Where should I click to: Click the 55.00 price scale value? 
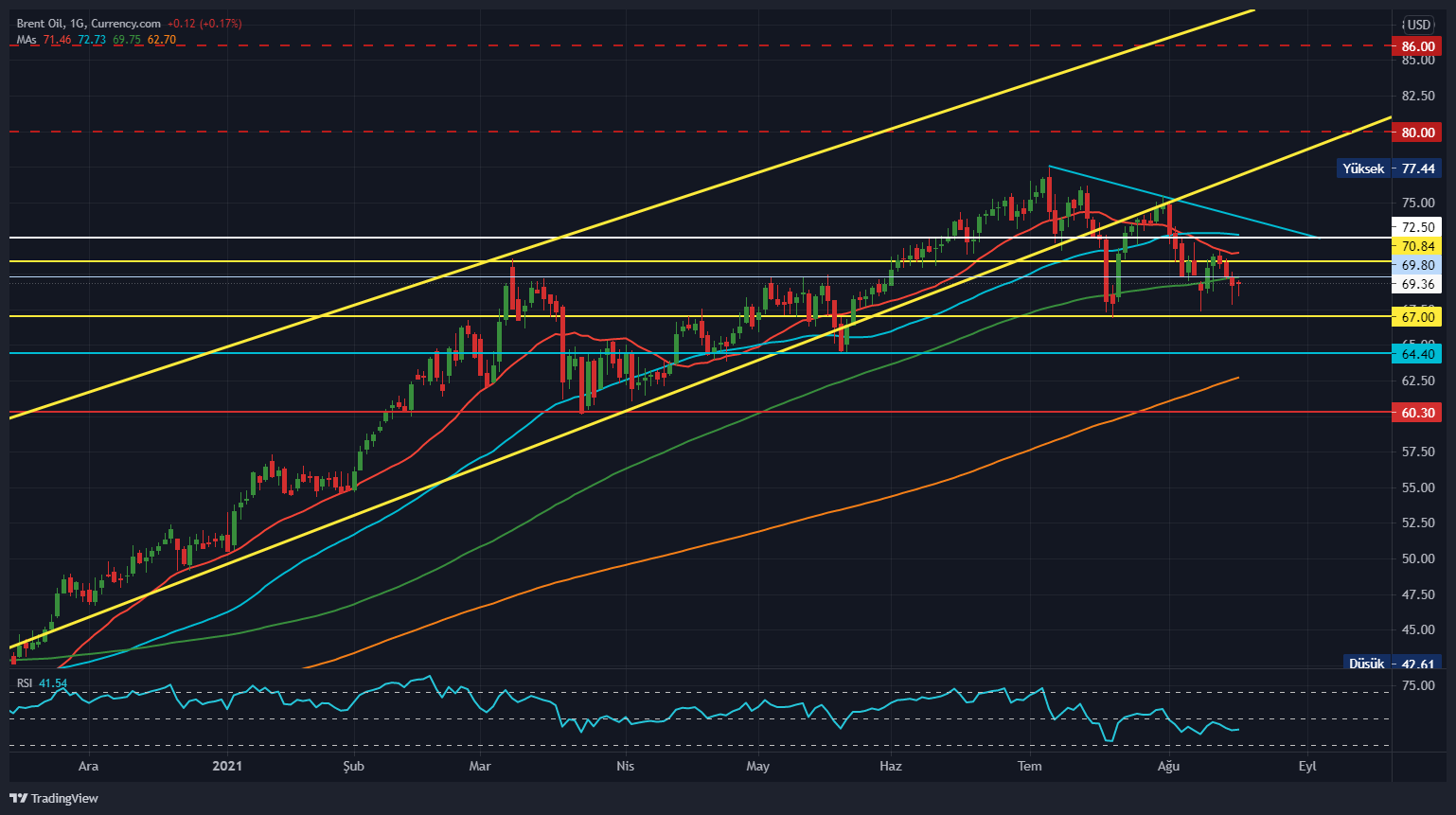tap(1418, 487)
